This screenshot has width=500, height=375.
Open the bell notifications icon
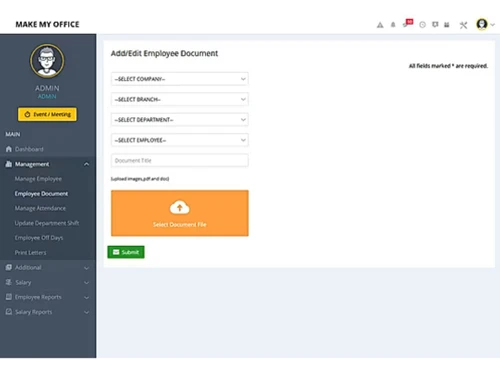(x=393, y=25)
